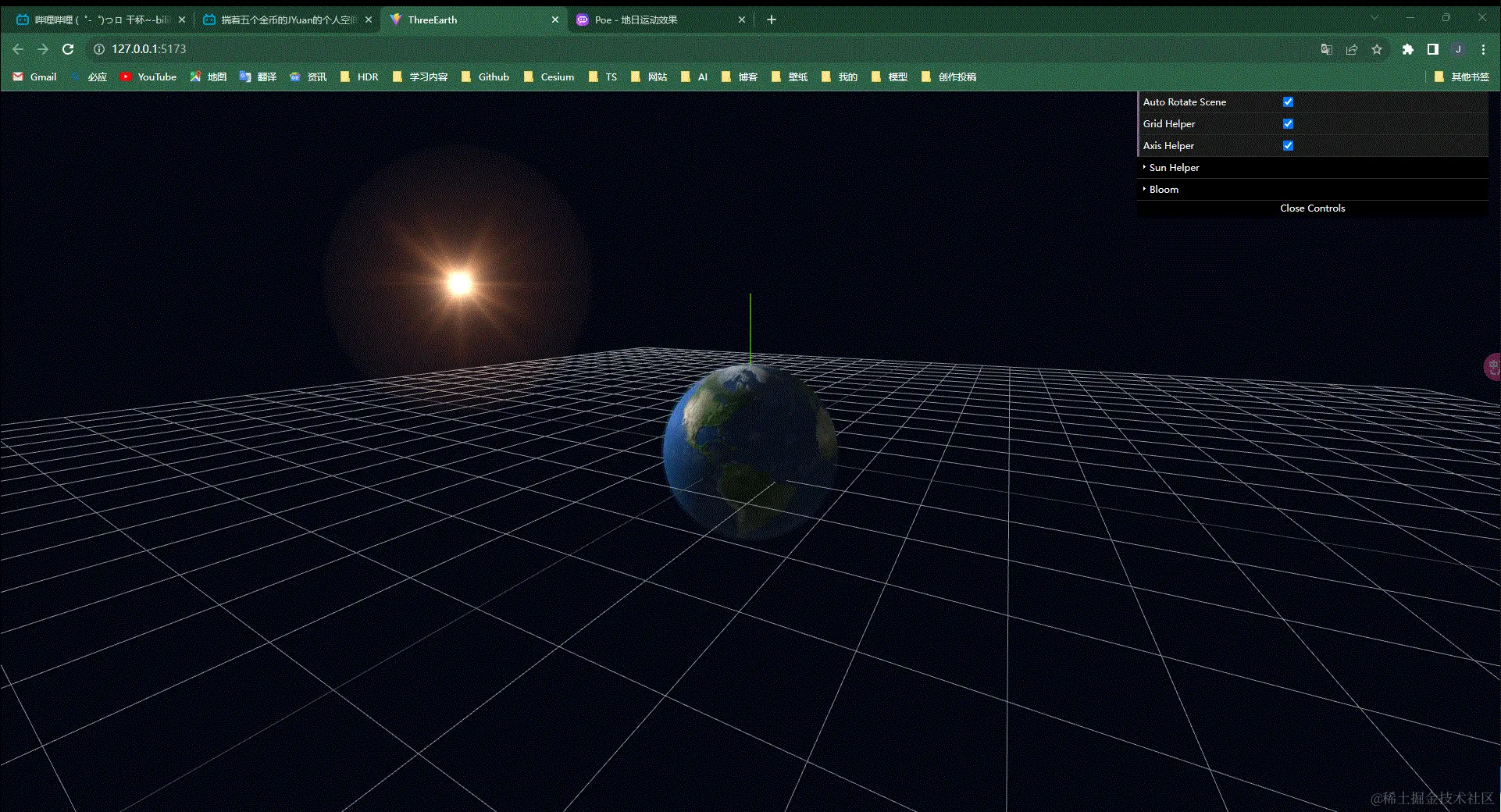Open the 学习内容 bookmark folder

point(420,77)
